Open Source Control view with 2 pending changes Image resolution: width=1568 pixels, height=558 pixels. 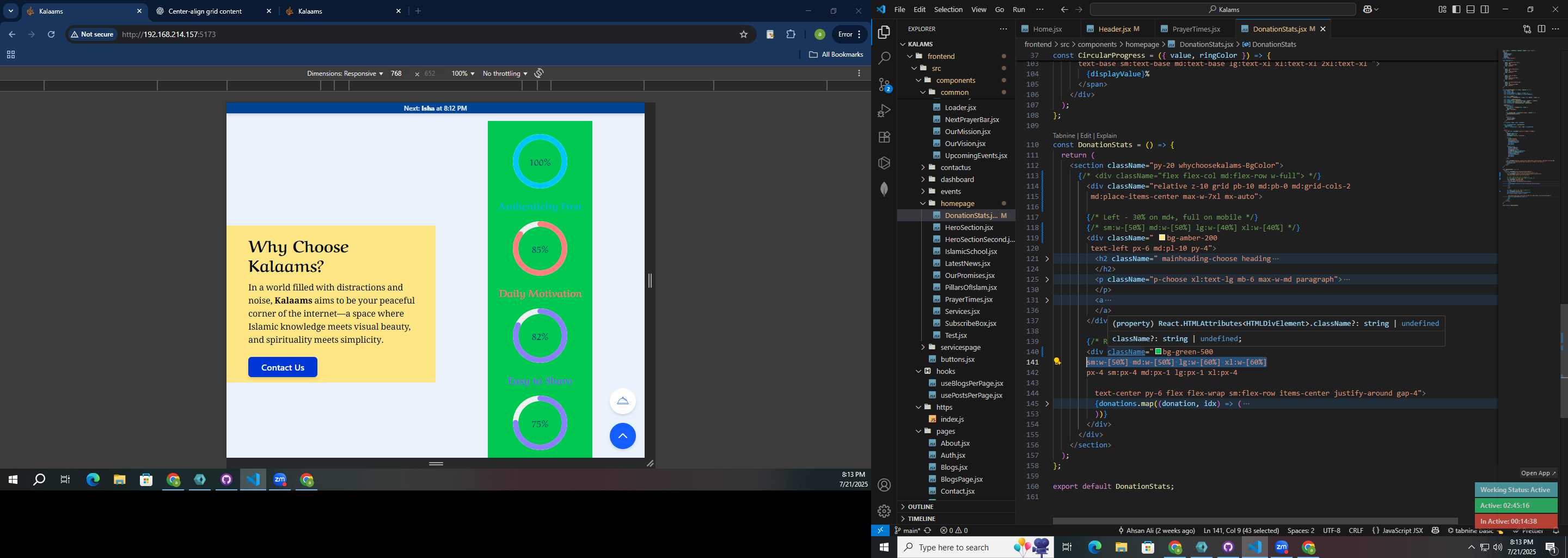(x=884, y=84)
